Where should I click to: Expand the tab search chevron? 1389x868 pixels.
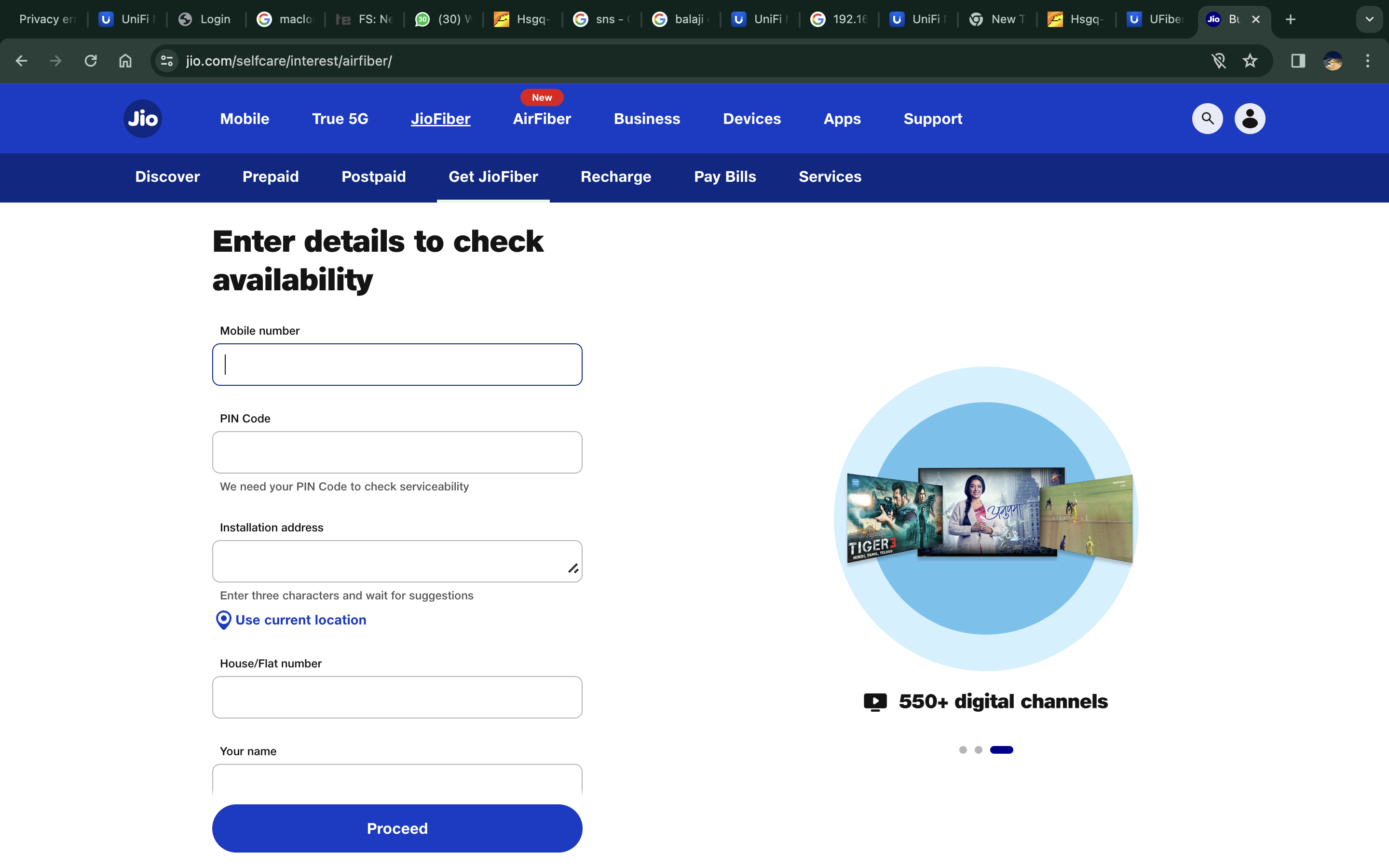click(x=1369, y=19)
